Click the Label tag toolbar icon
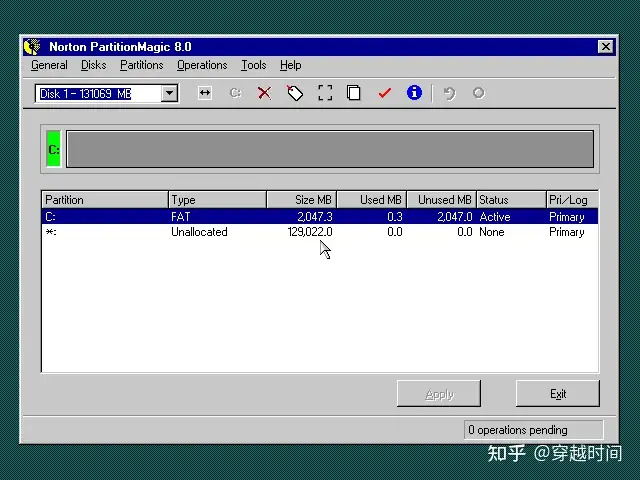The height and width of the screenshot is (480, 640). (x=295, y=93)
